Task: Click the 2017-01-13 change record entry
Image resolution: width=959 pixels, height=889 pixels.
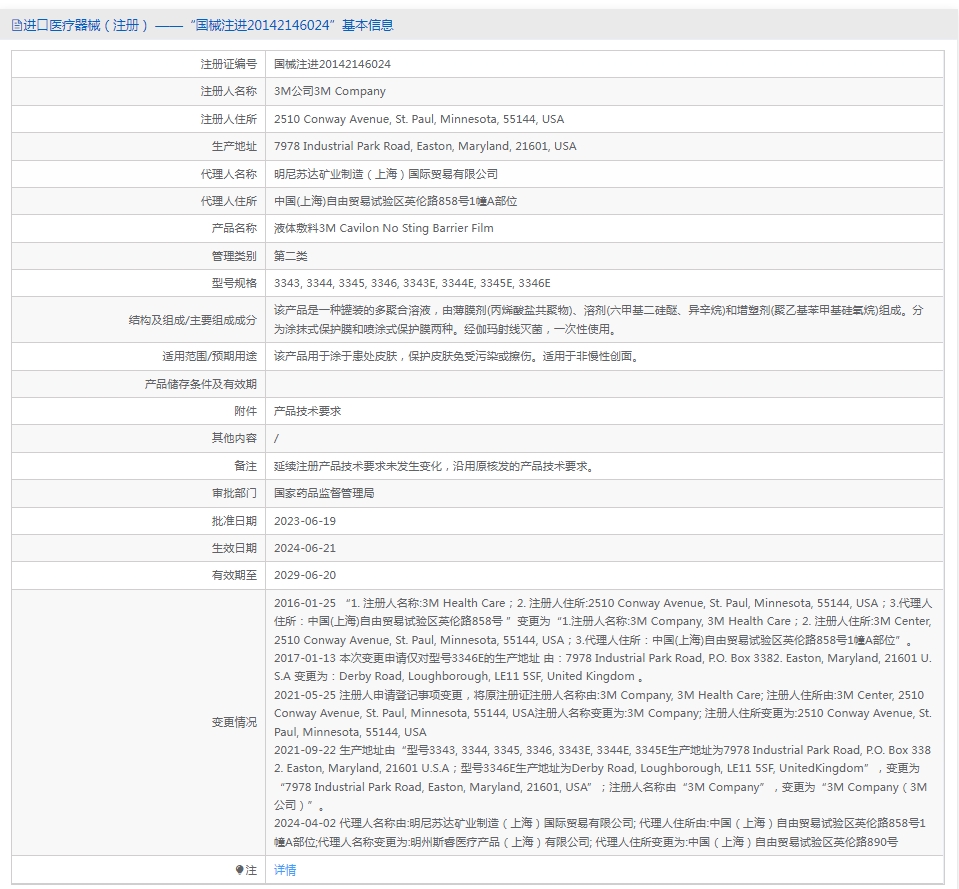Action: 603,668
